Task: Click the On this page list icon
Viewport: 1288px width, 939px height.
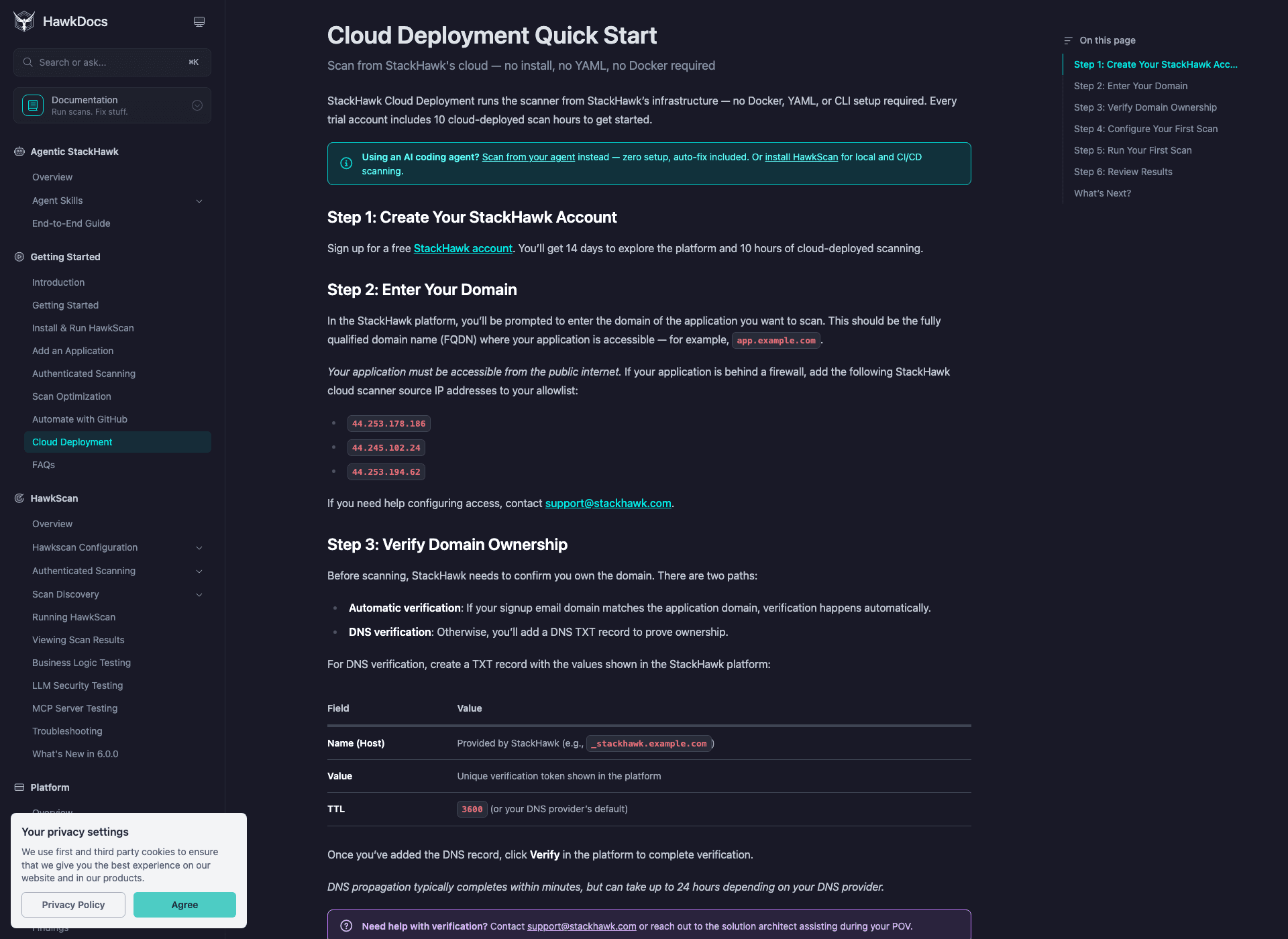Action: pos(1068,41)
